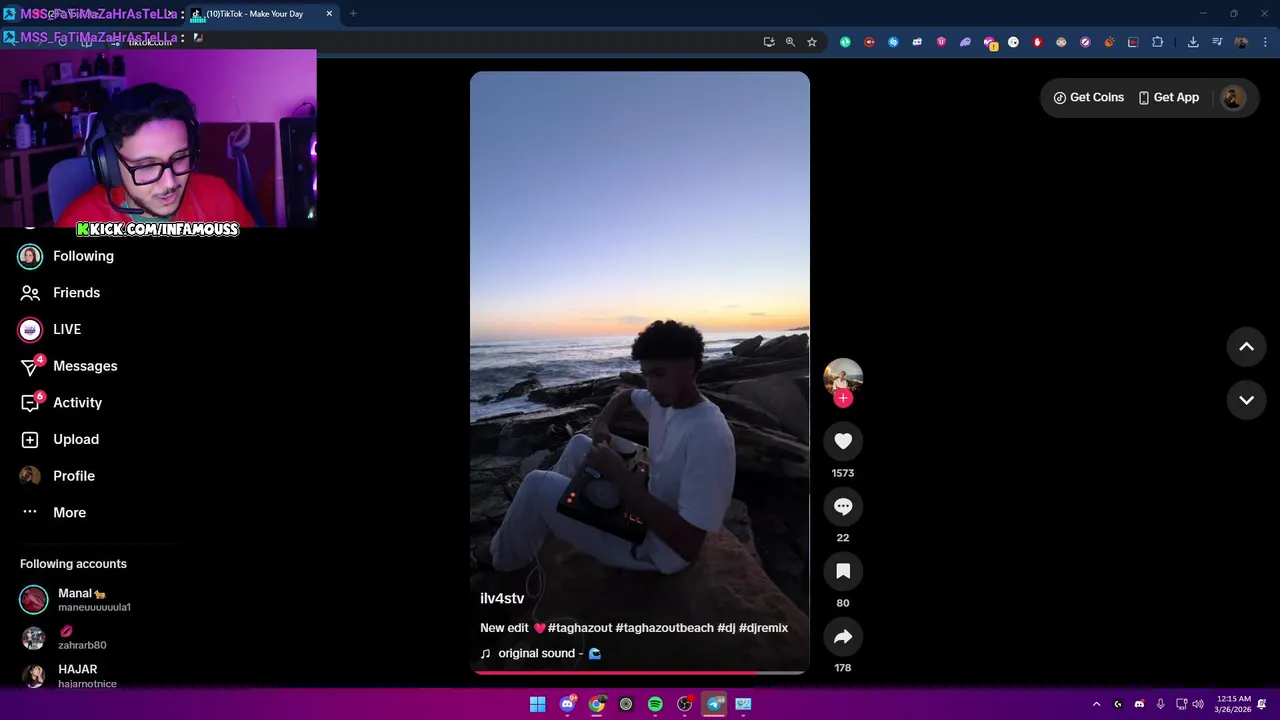The height and width of the screenshot is (720, 1280).
Task: Open Discord from the taskbar
Action: point(567,704)
